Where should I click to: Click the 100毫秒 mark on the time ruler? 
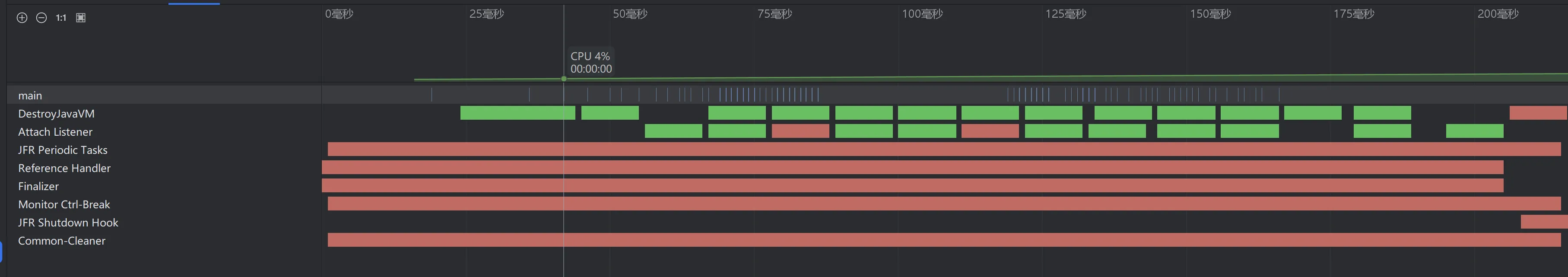(922, 14)
